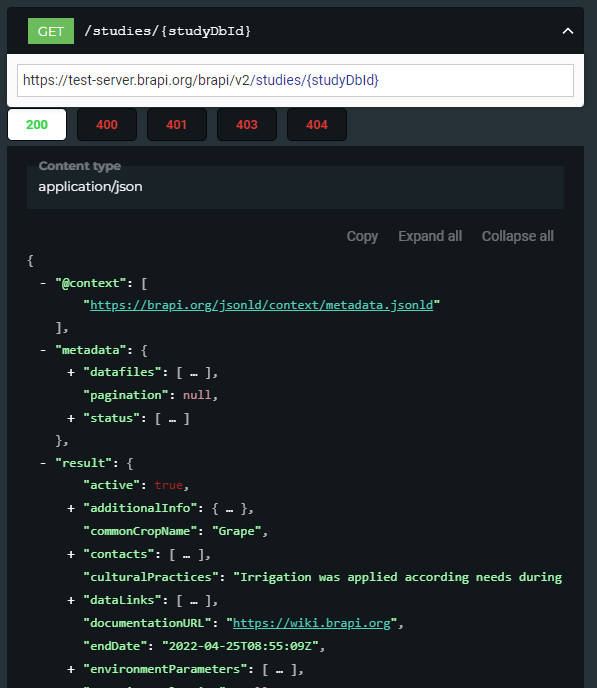Click the "culturalPractices" key

[151, 577]
